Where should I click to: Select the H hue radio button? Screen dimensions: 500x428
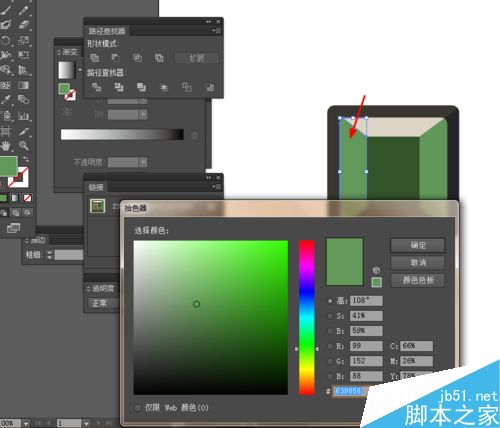point(330,301)
